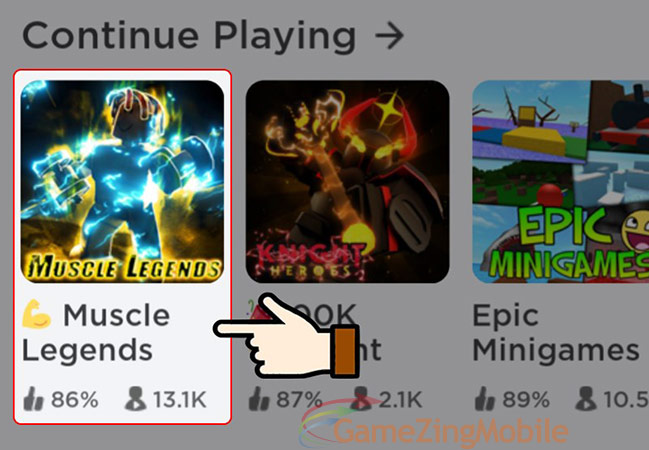Click the 13.1K players count text
649x450 pixels.
point(180,400)
